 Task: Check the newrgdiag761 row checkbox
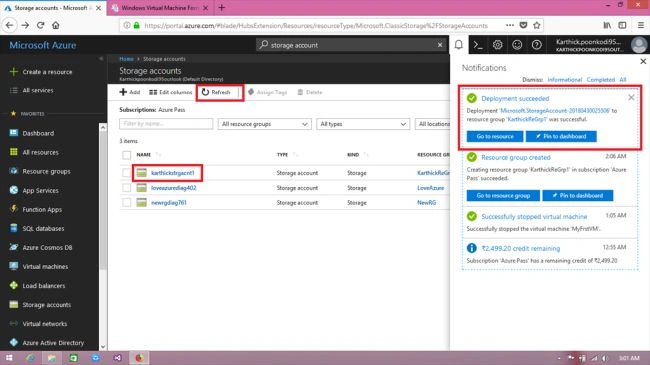point(126,203)
